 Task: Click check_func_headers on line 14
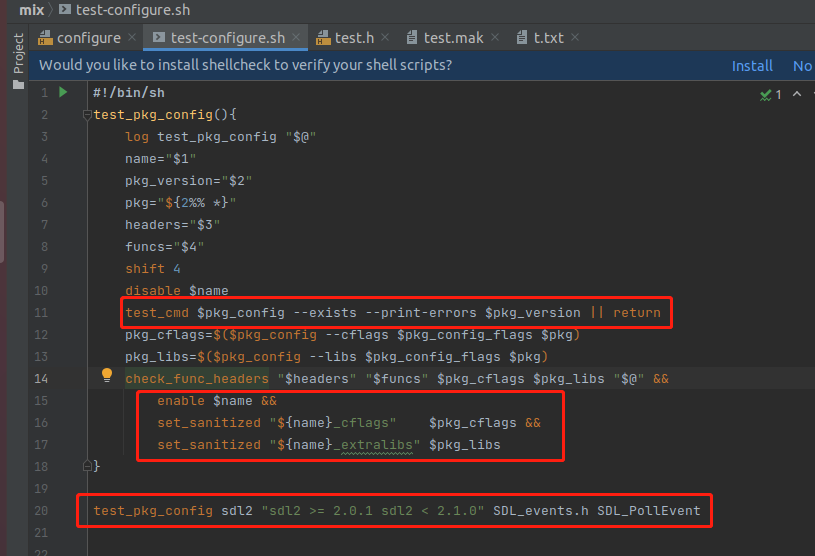pyautogui.click(x=197, y=379)
